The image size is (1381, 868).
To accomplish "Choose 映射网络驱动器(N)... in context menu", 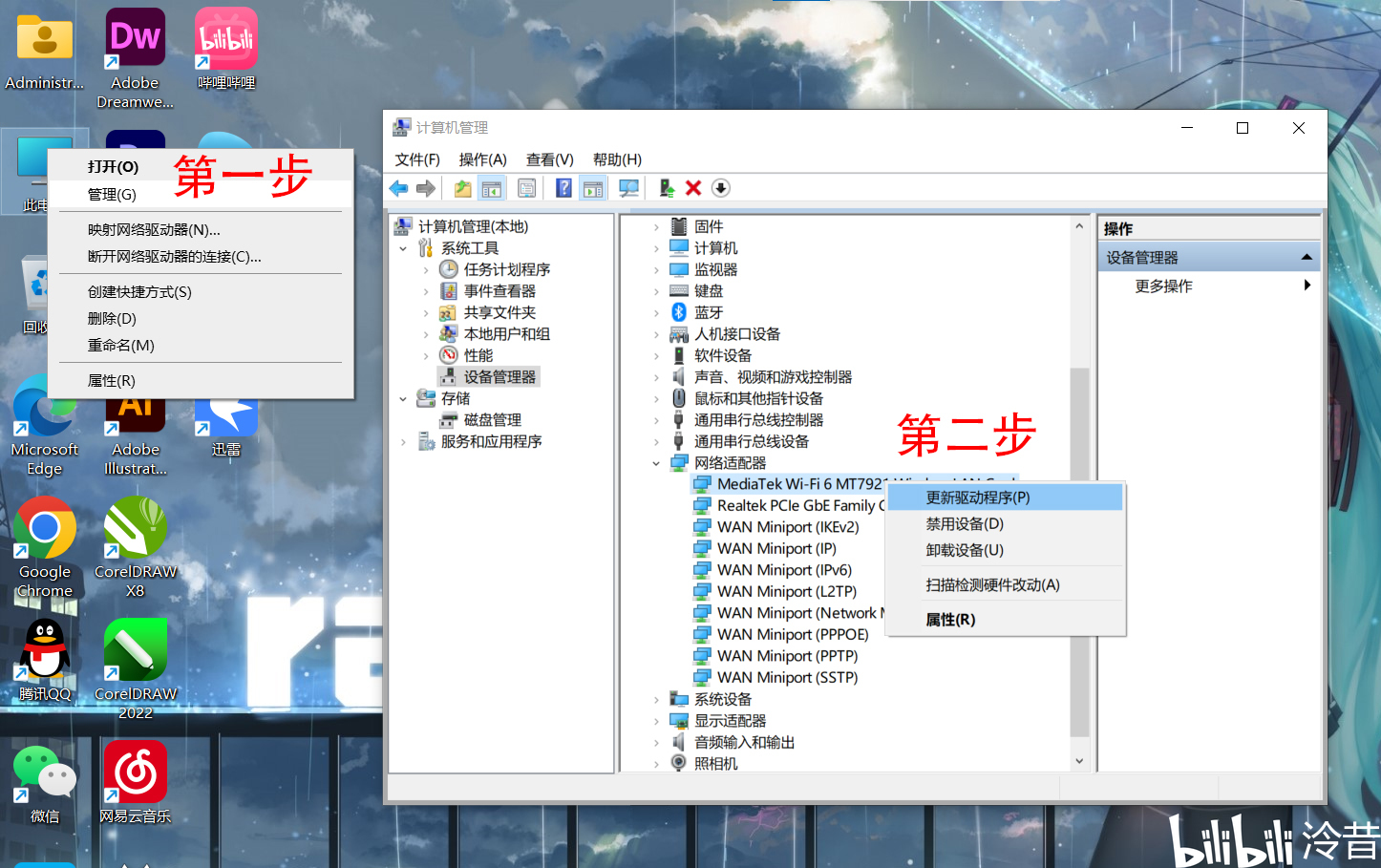I will [x=201, y=229].
